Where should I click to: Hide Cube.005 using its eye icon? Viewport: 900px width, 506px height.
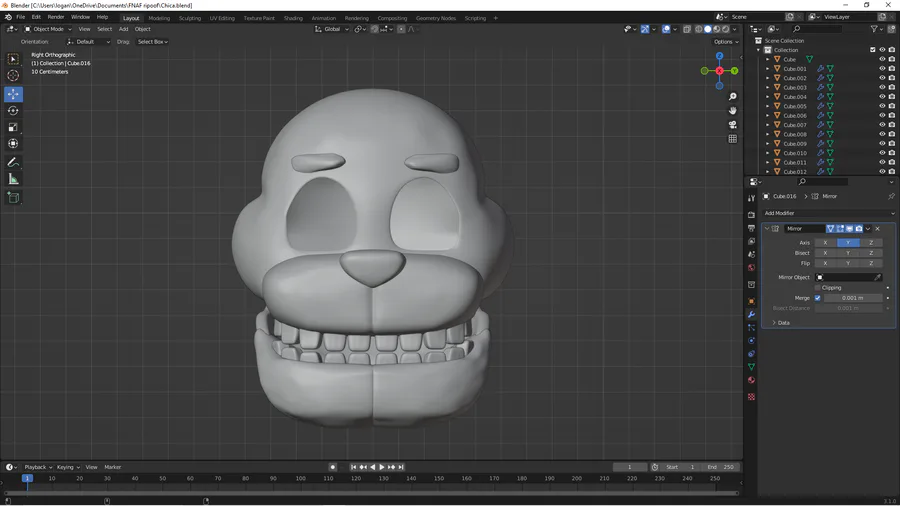click(882, 106)
